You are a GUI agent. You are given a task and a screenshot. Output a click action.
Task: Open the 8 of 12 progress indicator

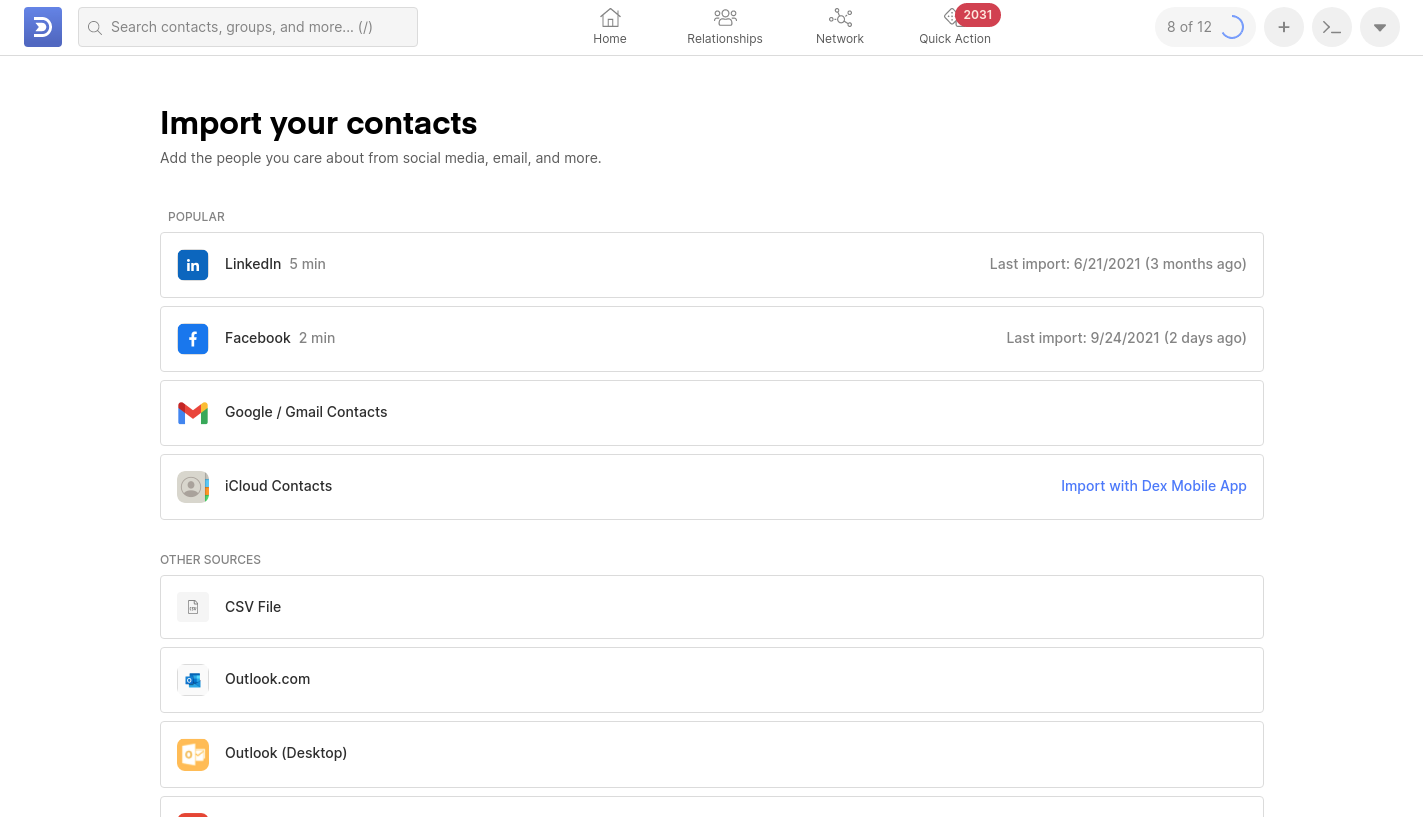(1205, 27)
